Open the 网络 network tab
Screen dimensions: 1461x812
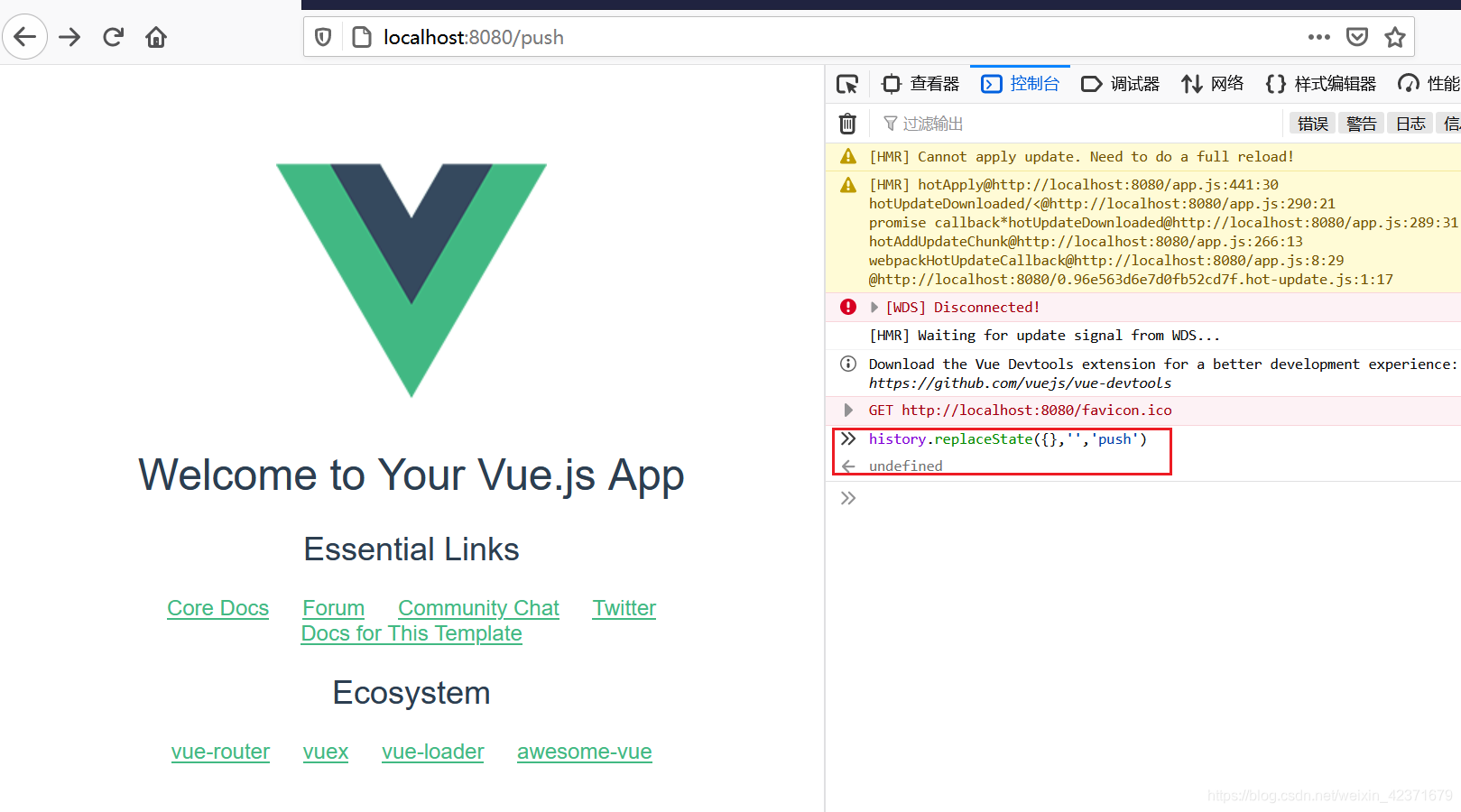(1213, 84)
